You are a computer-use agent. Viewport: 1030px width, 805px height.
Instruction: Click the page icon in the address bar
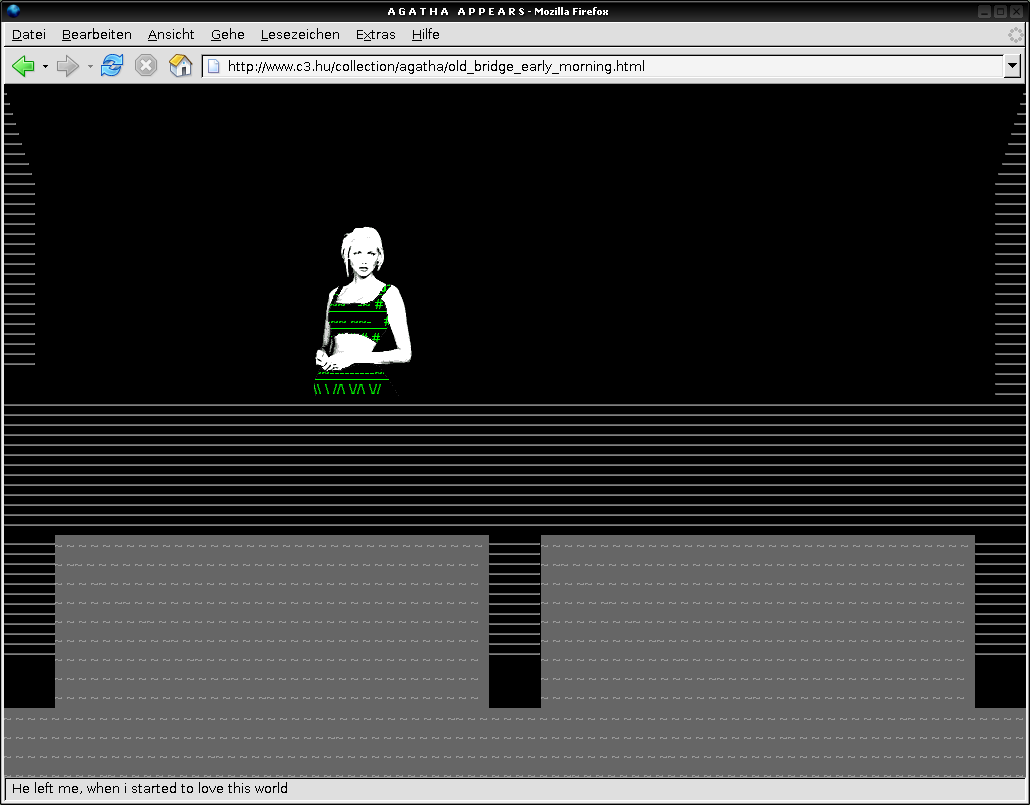(x=213, y=66)
